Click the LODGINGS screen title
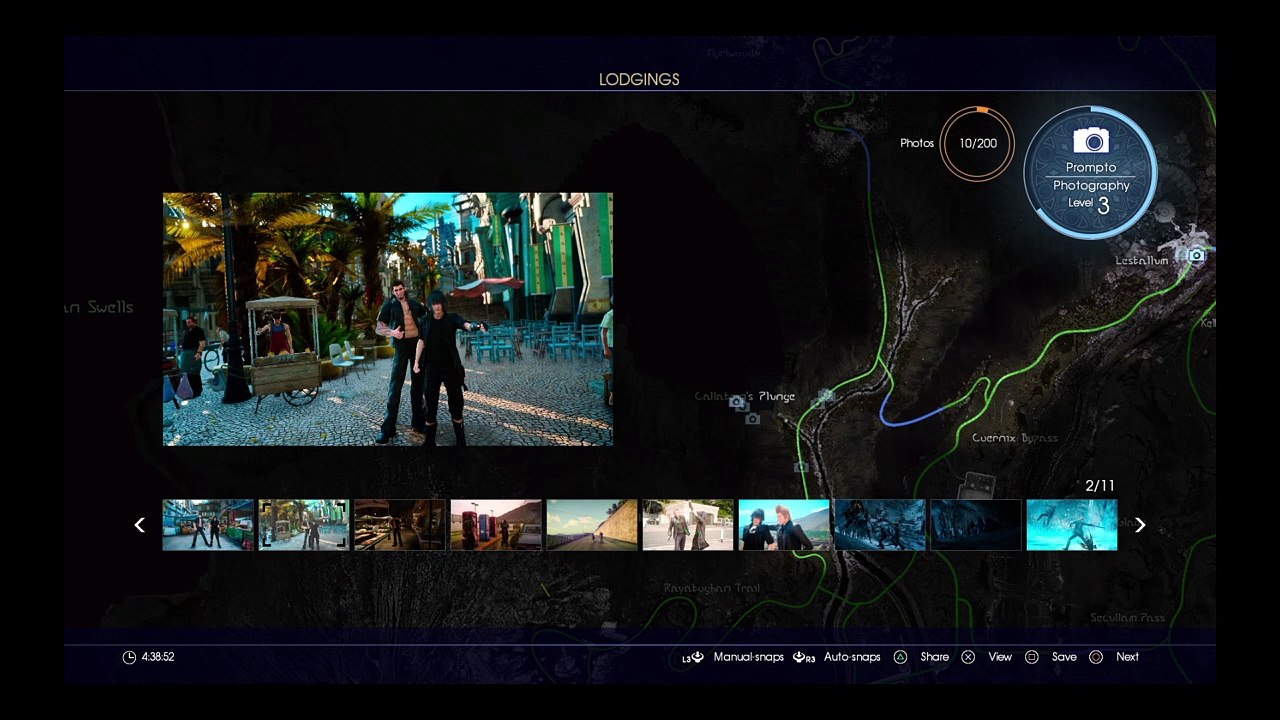1280x720 pixels. (639, 79)
